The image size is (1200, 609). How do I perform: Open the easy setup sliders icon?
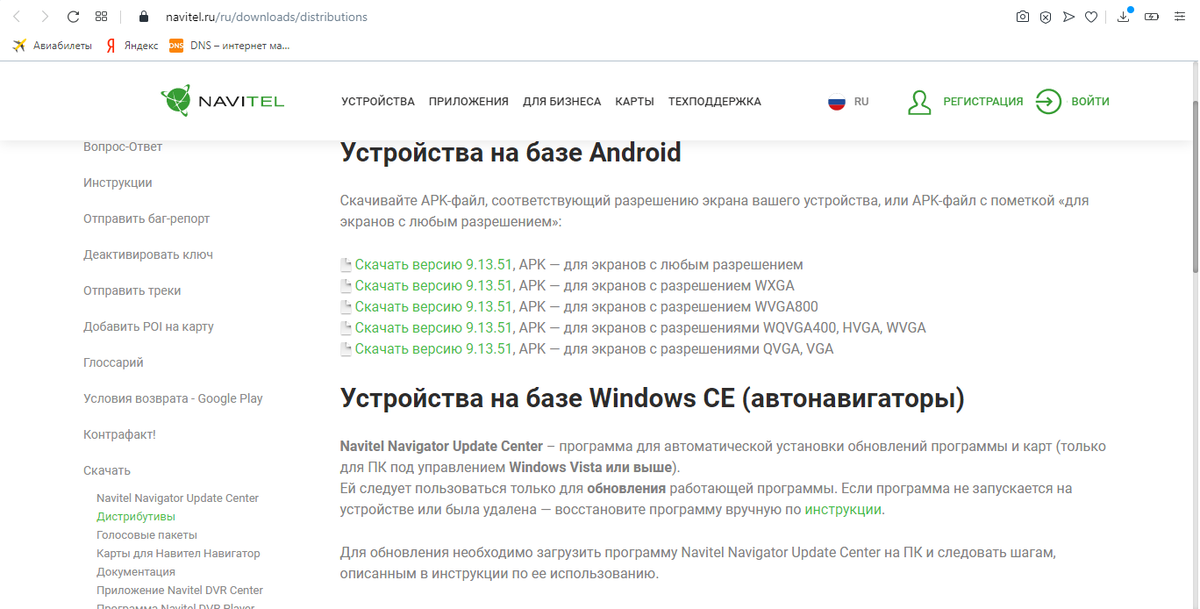pyautogui.click(x=1180, y=17)
